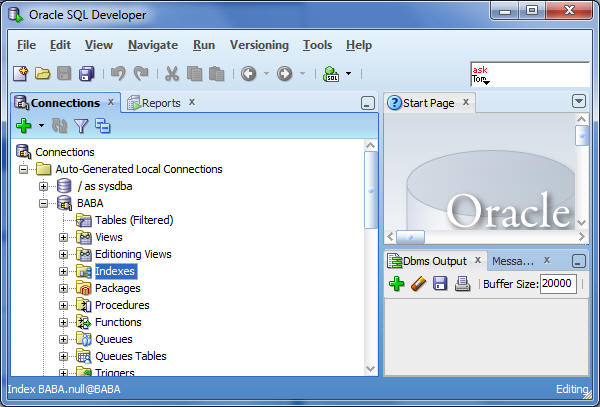
Task: Open the Navigate menu
Action: (x=153, y=45)
